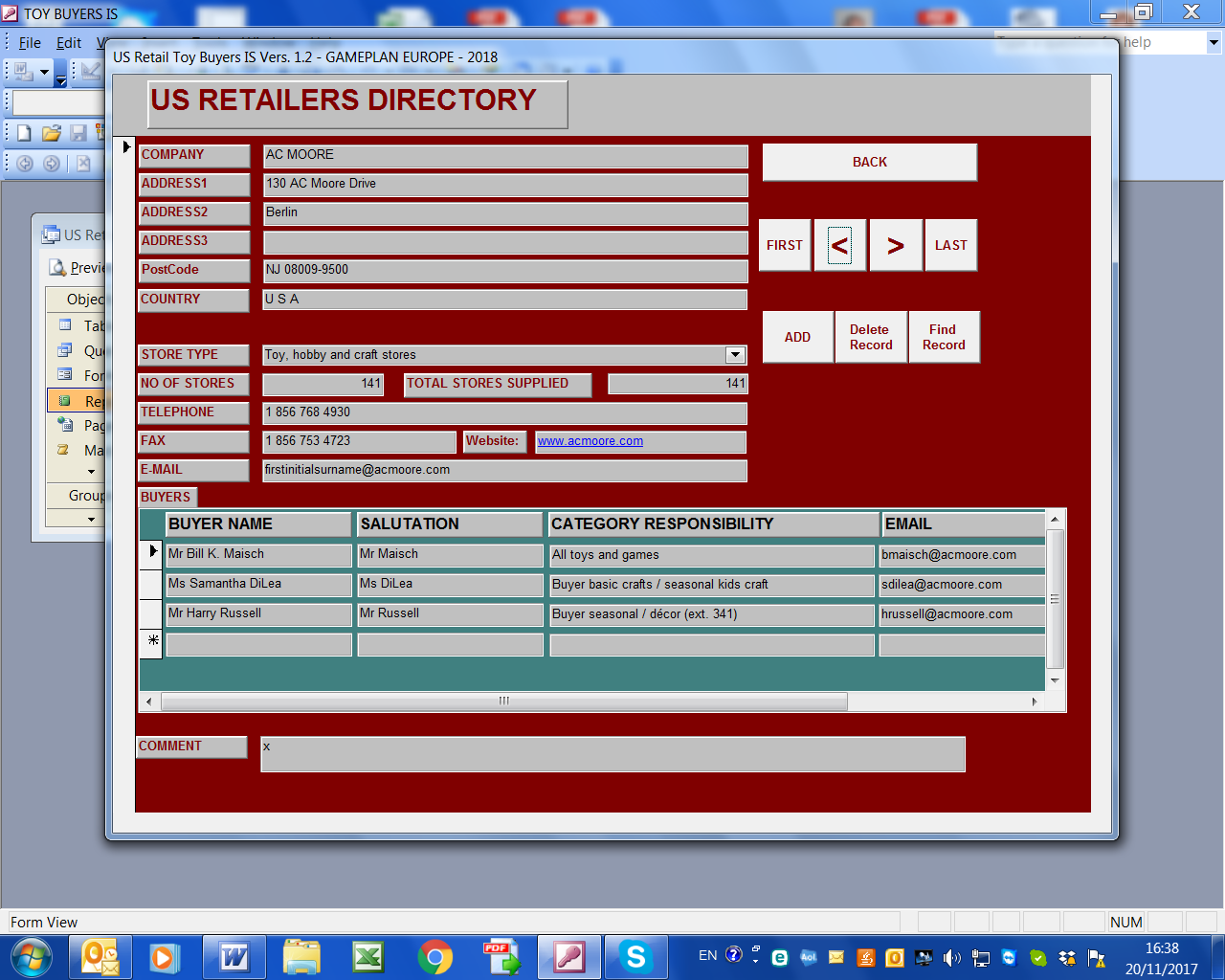The height and width of the screenshot is (980, 1225).
Task: Click the back arrow navigation icon
Action: coord(25,164)
